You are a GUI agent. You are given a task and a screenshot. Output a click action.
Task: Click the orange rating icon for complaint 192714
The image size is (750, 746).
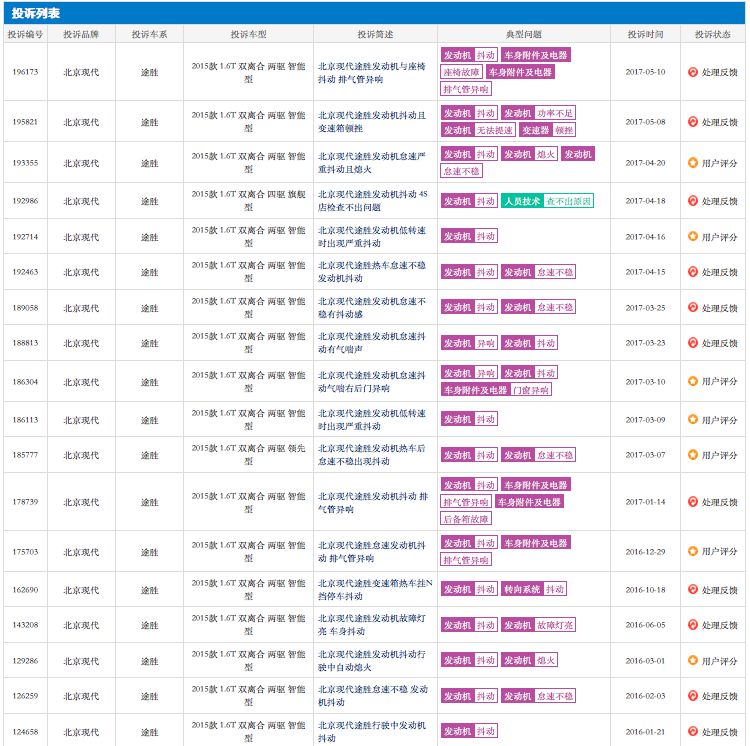692,237
